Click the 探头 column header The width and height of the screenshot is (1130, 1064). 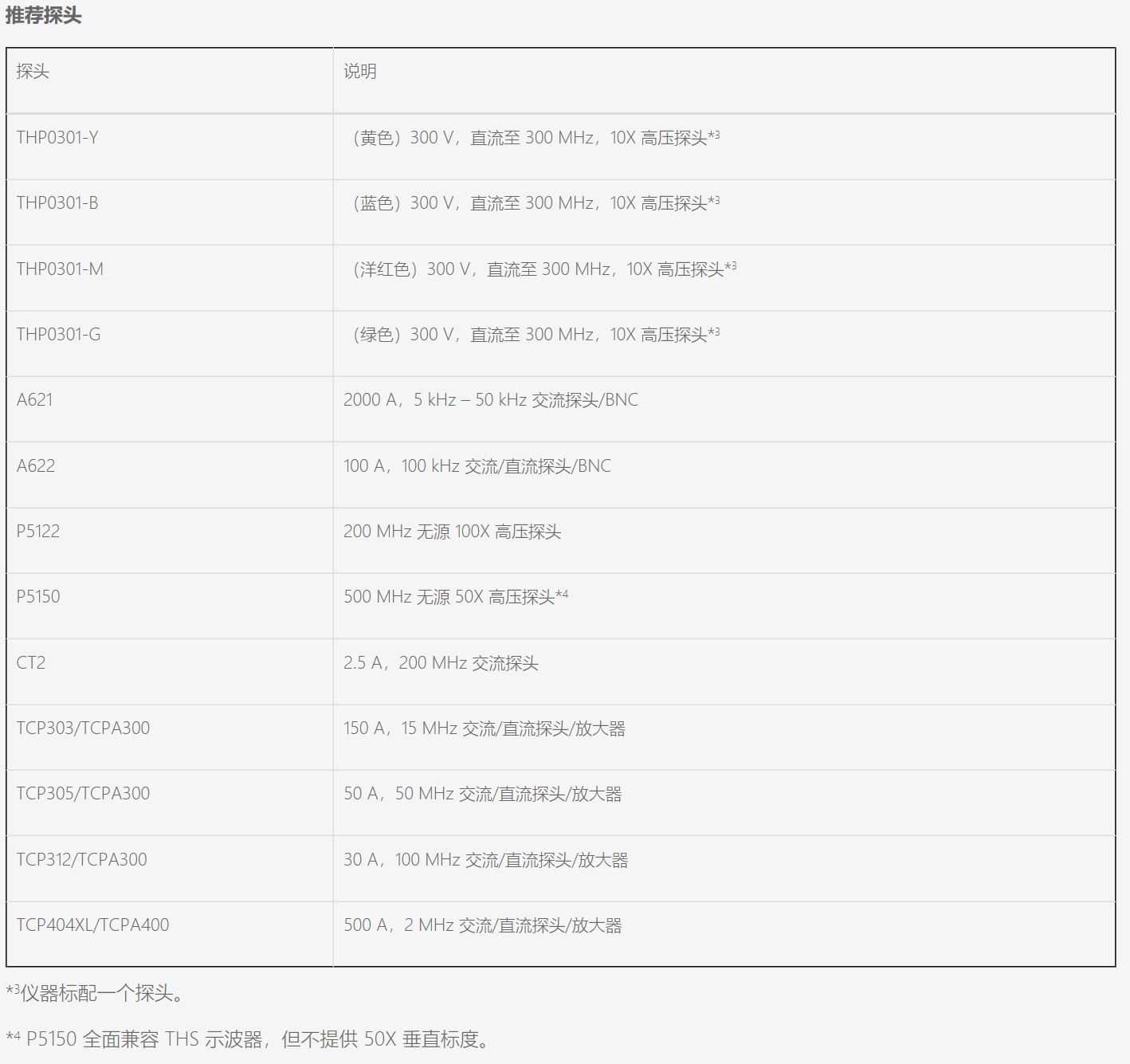tap(33, 72)
